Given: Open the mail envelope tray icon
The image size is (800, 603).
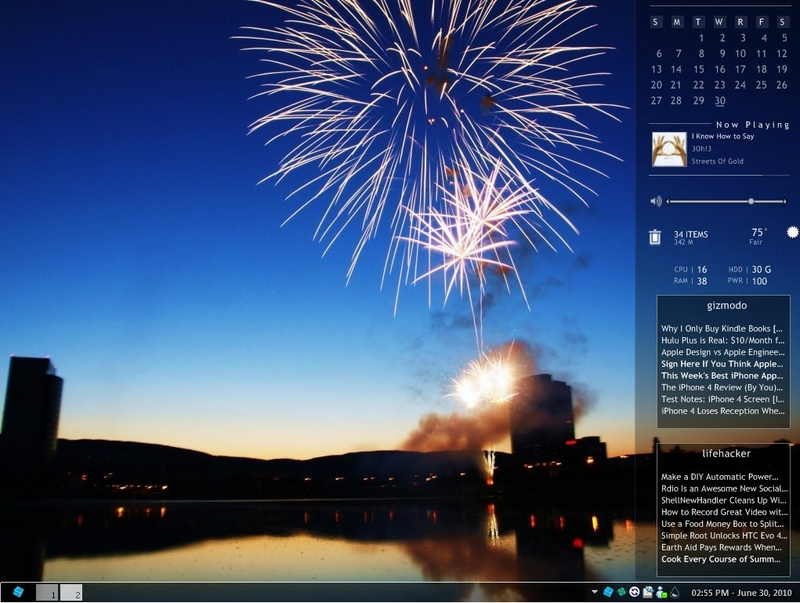Looking at the screenshot, I should coord(648,592).
